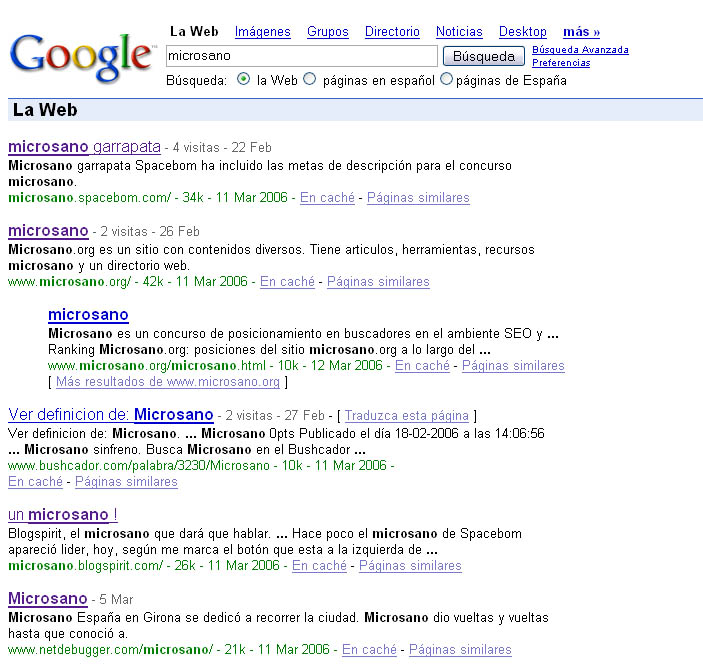Screen dimensions: 703x664
Task: Click the Búsqueda button
Action: 484,56
